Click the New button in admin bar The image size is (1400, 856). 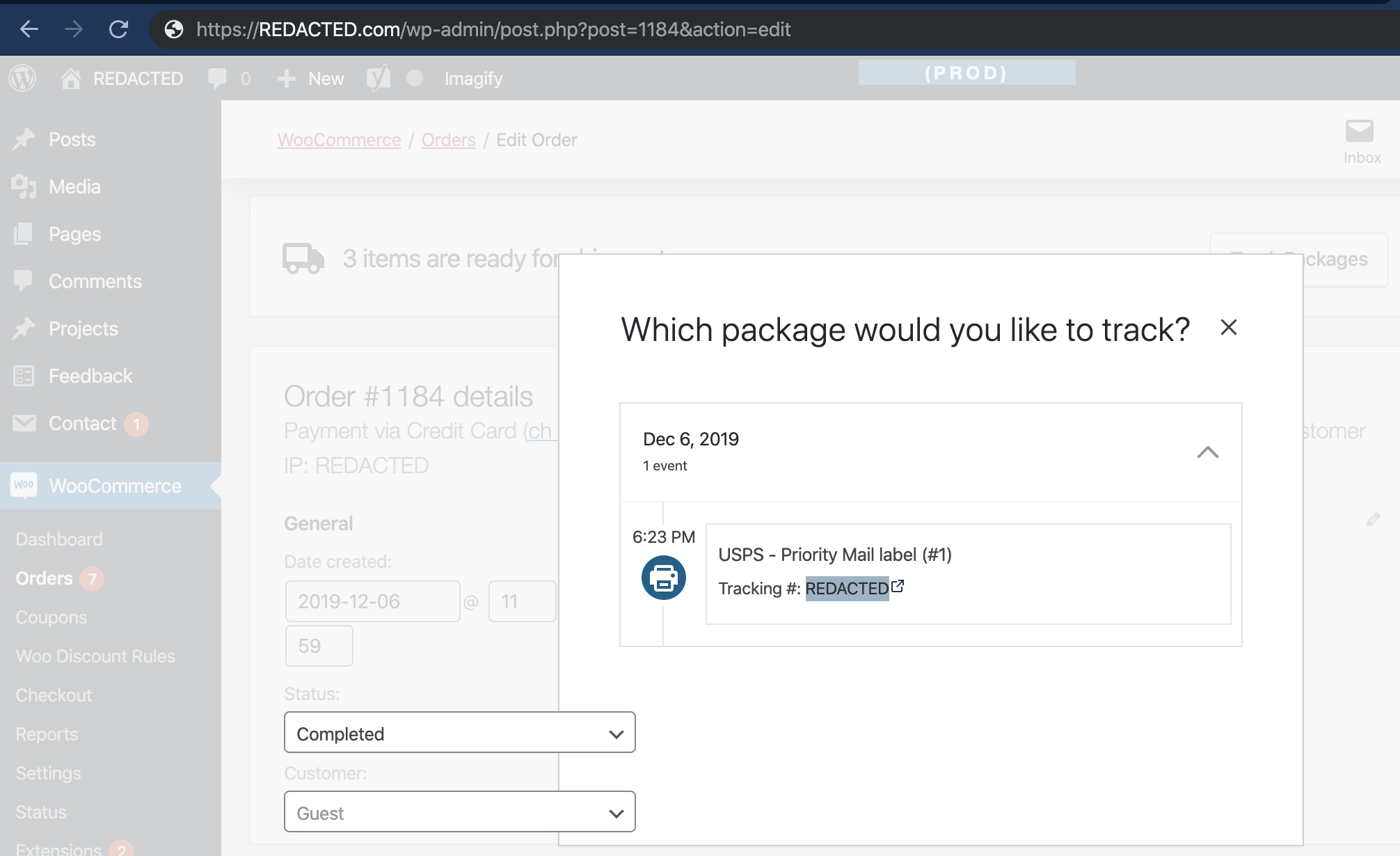[x=311, y=79]
